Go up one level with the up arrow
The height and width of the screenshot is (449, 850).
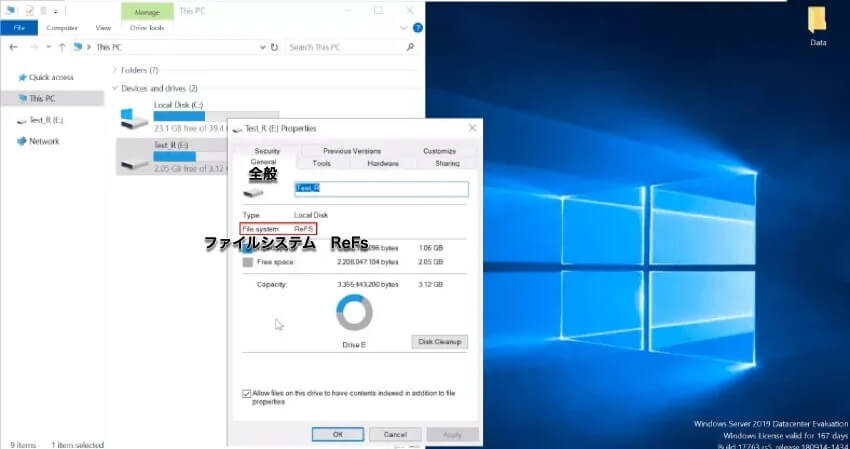tap(62, 47)
